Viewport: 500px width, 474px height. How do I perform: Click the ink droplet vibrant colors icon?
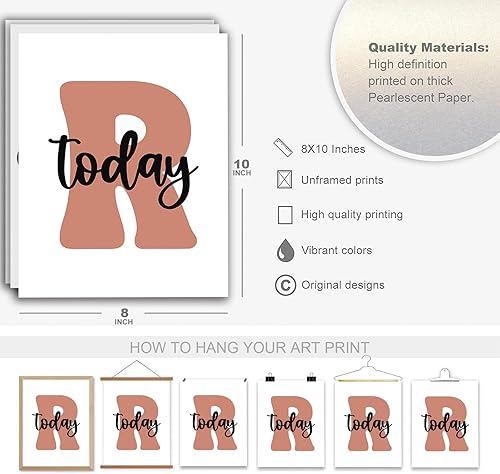tap(286, 250)
